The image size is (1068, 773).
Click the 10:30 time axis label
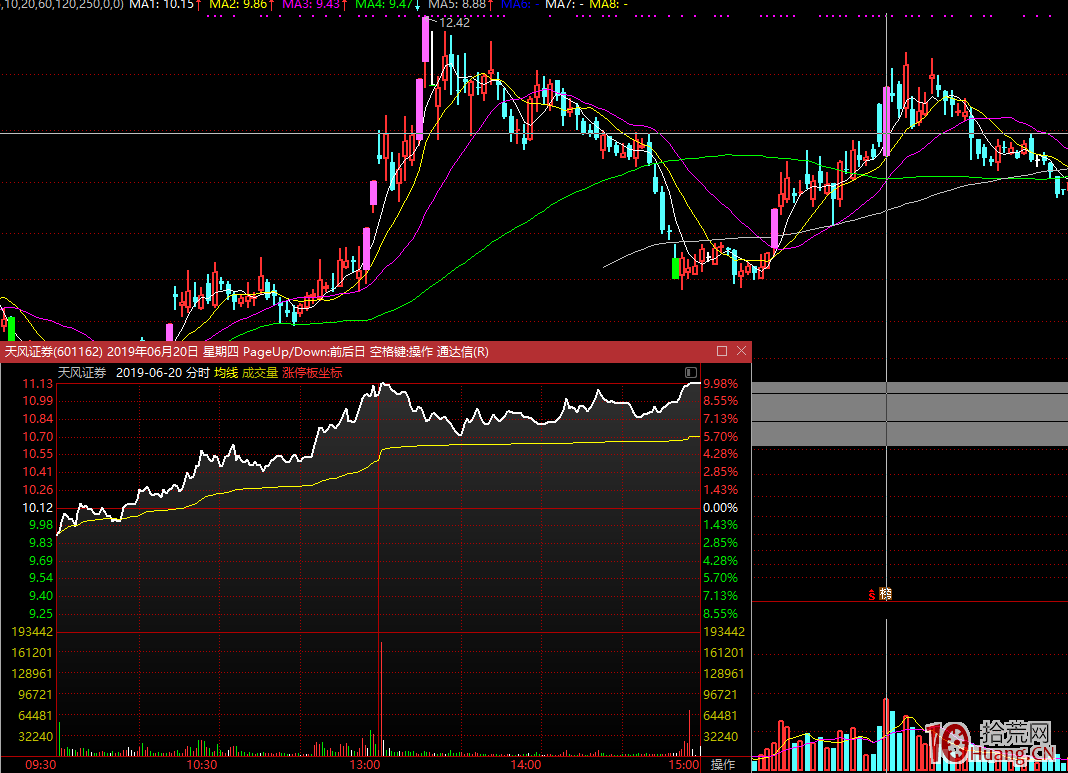(202, 765)
